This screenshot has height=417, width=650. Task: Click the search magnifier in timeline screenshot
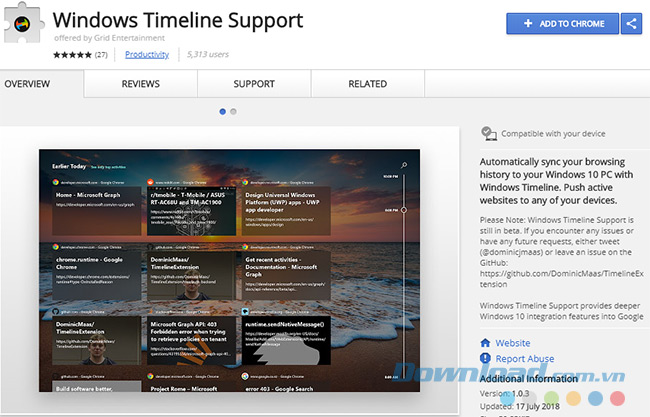pyautogui.click(x=404, y=165)
